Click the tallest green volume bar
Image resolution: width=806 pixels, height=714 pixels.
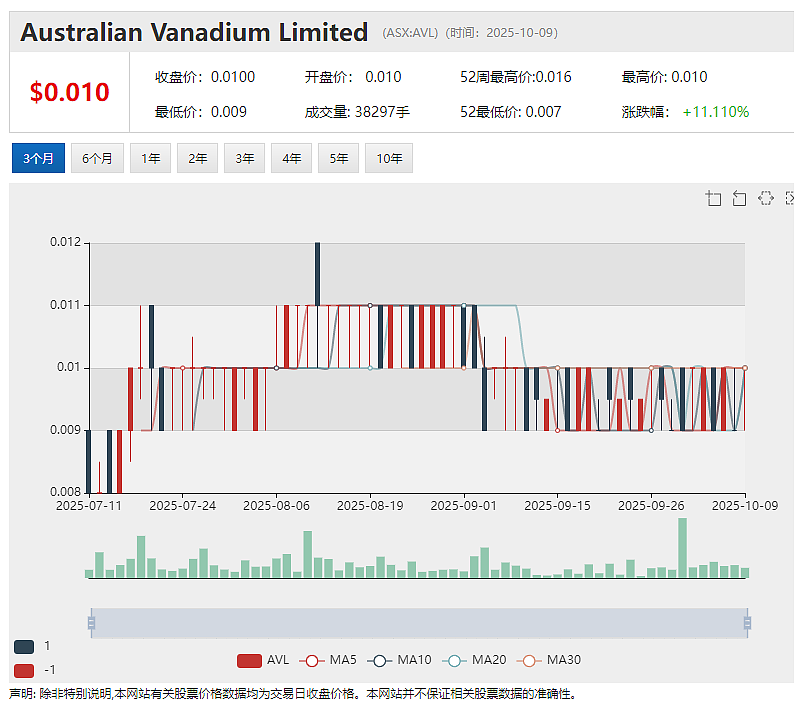[682, 548]
